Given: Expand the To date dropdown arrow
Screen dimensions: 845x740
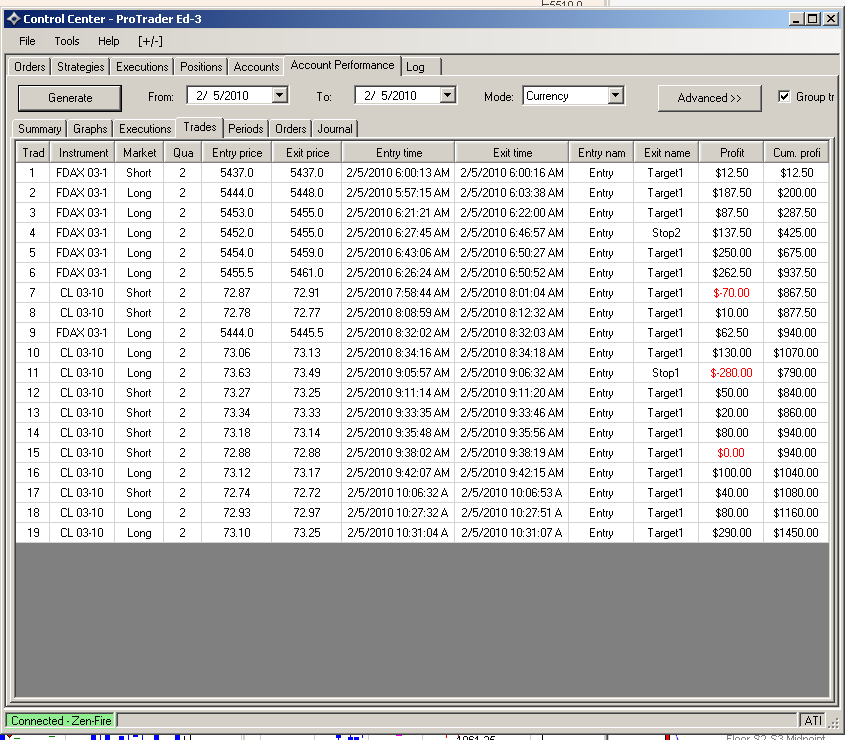Looking at the screenshot, I should (447, 95).
